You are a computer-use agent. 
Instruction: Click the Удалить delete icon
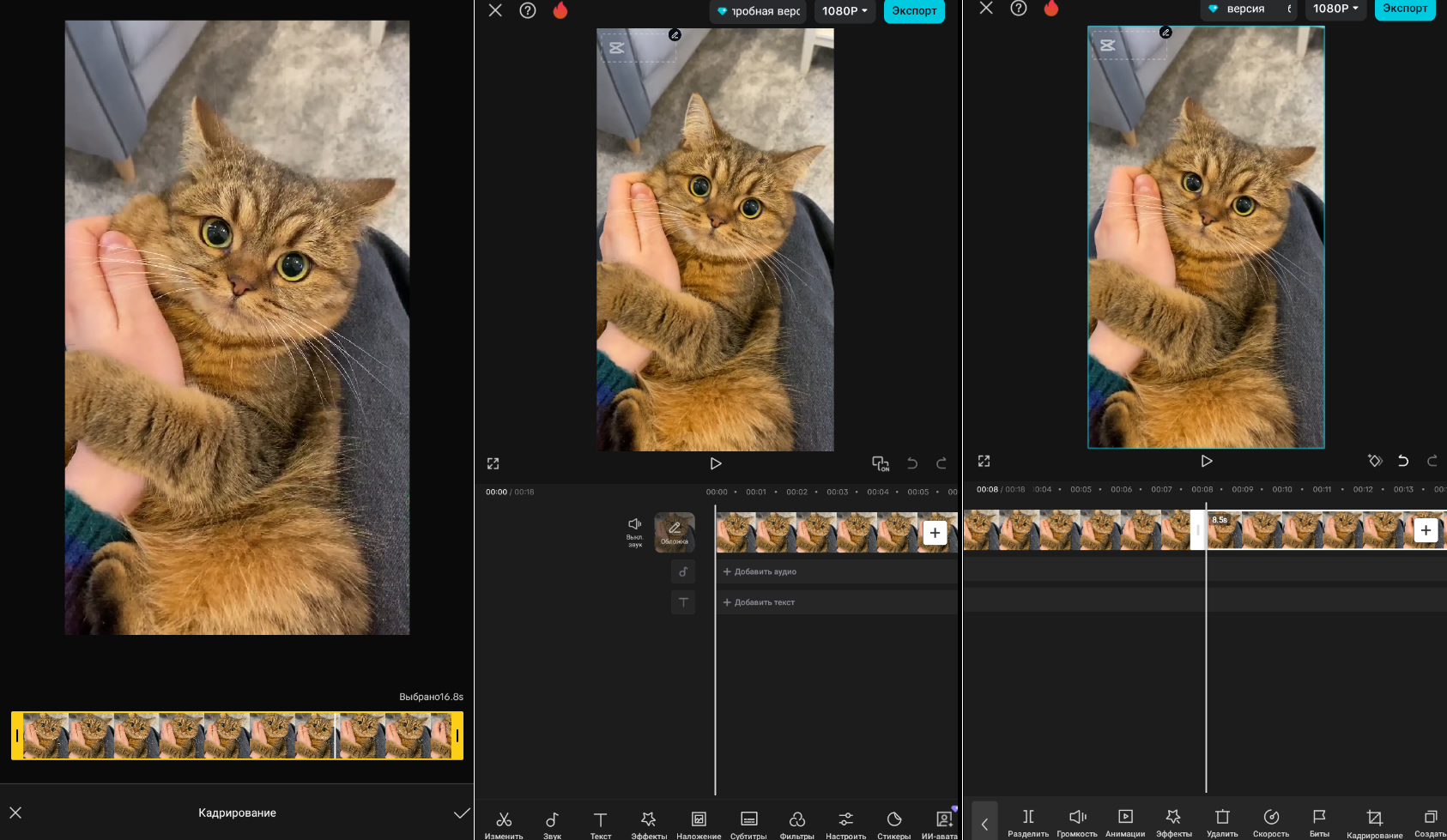click(1222, 822)
